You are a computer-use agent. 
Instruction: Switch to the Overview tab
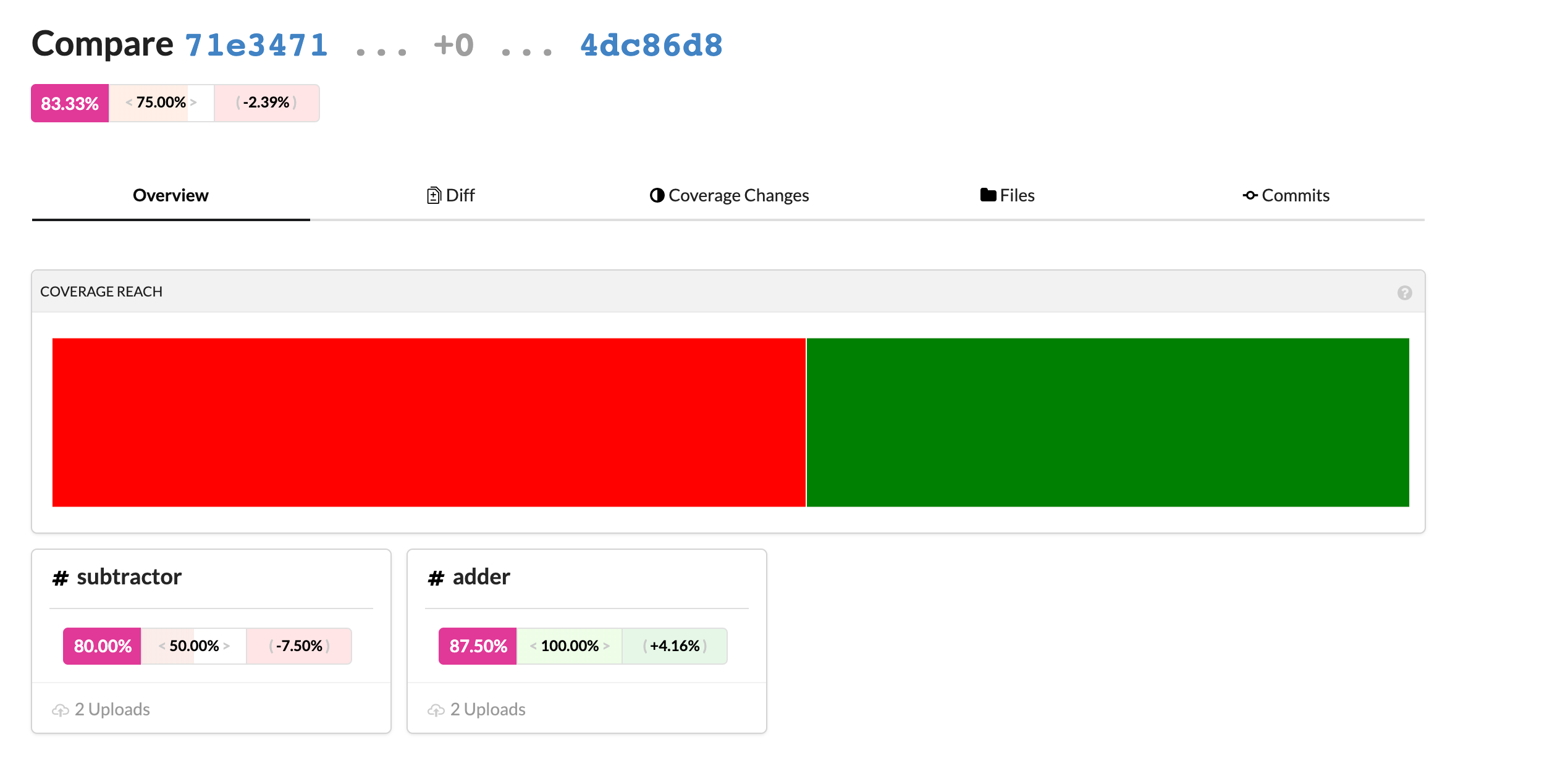(x=171, y=195)
